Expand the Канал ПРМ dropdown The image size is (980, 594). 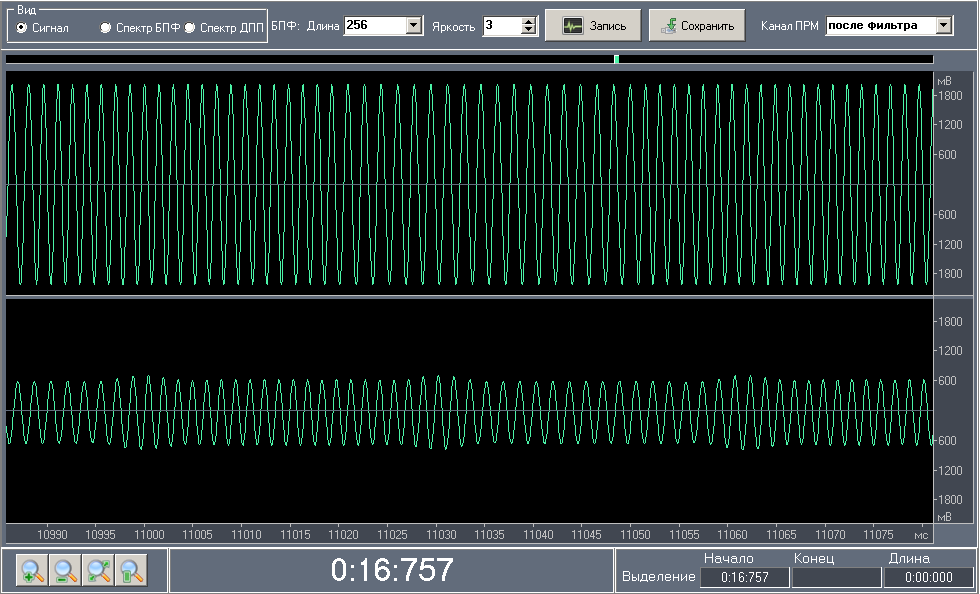[944, 26]
